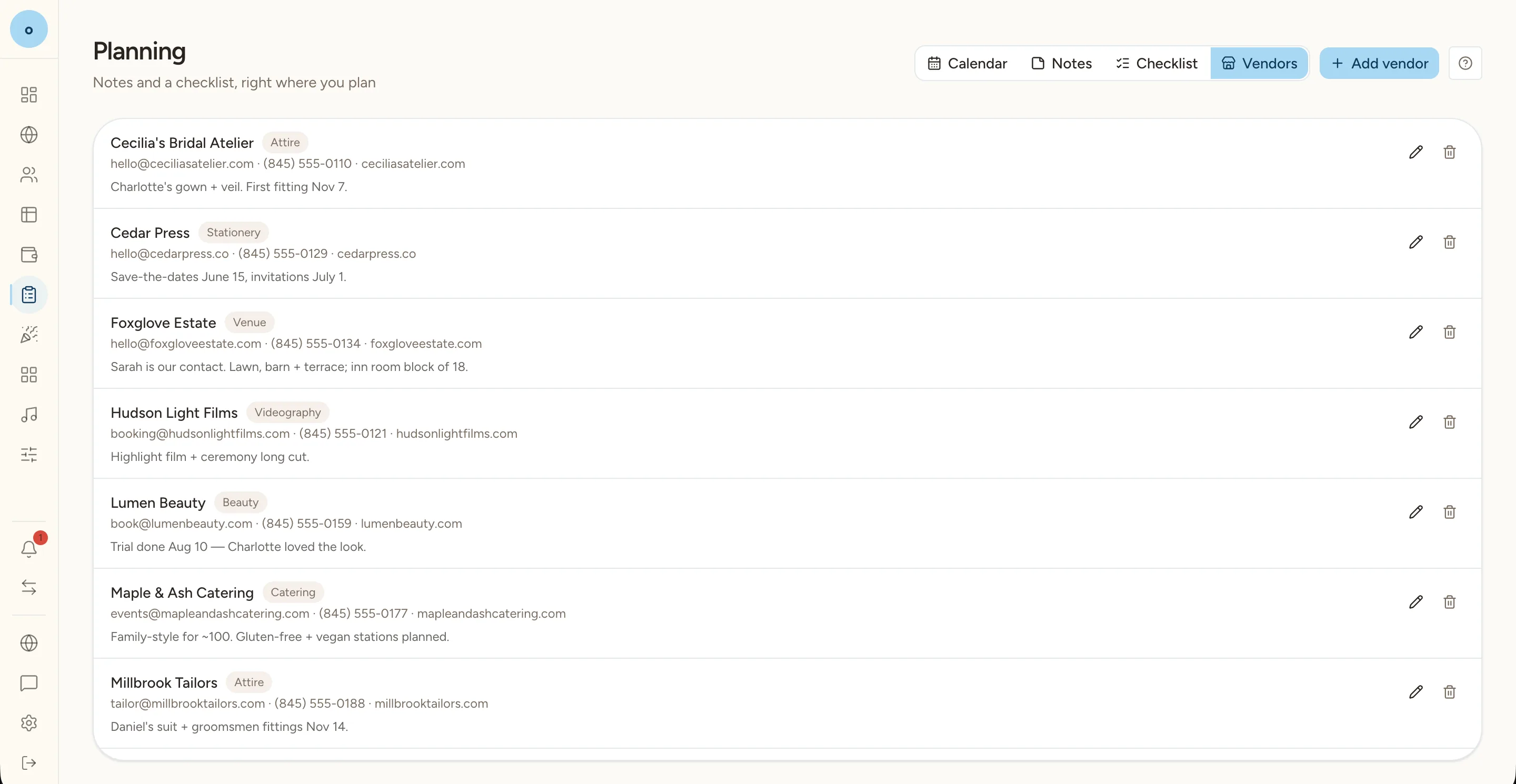Select the Vendors tab
Image resolution: width=1516 pixels, height=784 pixels.
pyautogui.click(x=1260, y=64)
